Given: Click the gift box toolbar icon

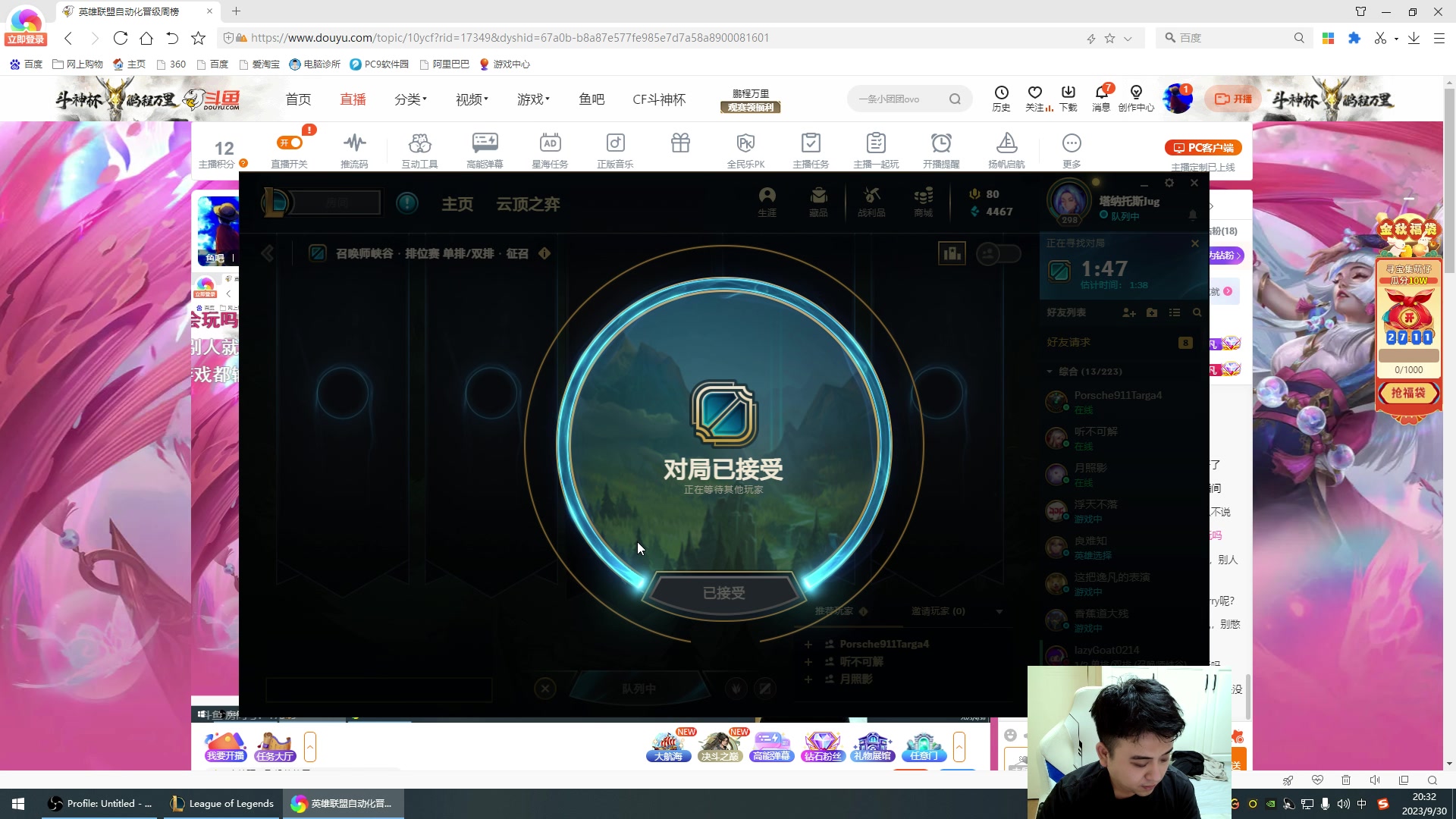Looking at the screenshot, I should 680,143.
